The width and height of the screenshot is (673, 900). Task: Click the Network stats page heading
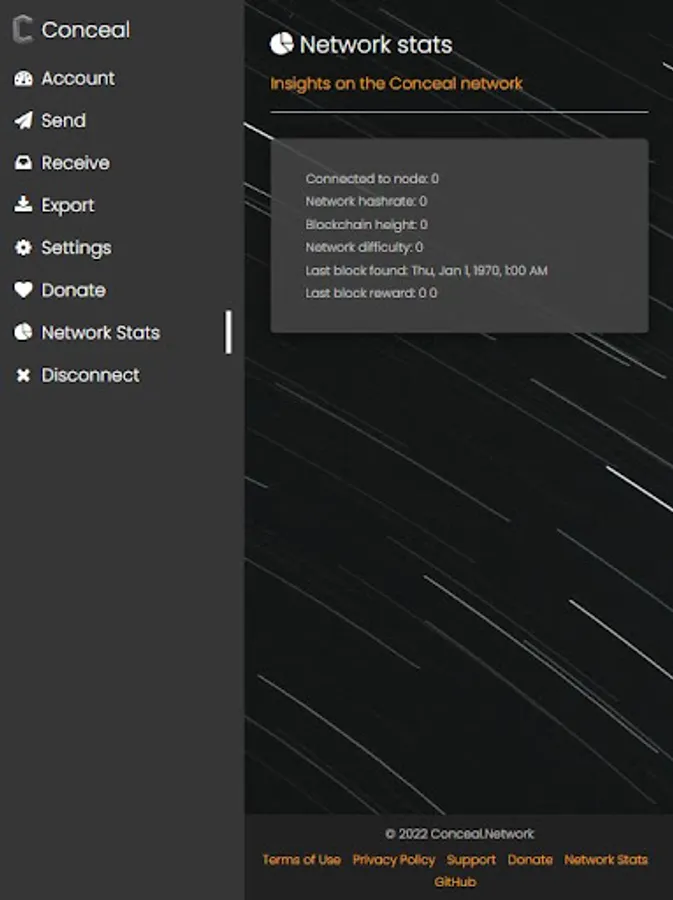tap(376, 45)
